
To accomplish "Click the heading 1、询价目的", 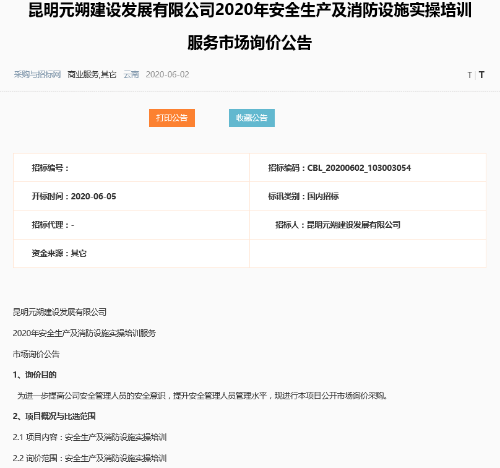I will pos(35,375).
